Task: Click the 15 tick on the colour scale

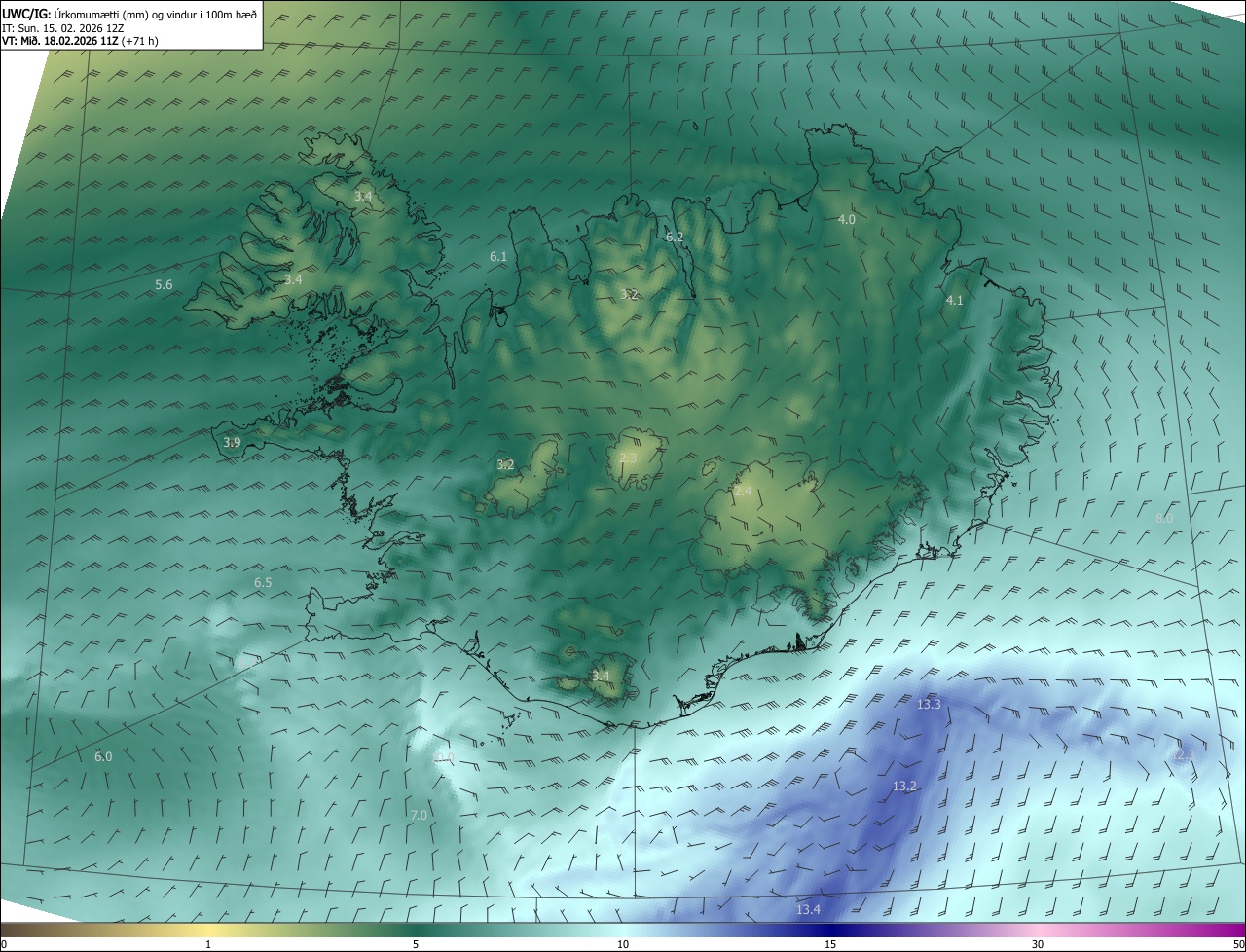Action: (x=830, y=945)
